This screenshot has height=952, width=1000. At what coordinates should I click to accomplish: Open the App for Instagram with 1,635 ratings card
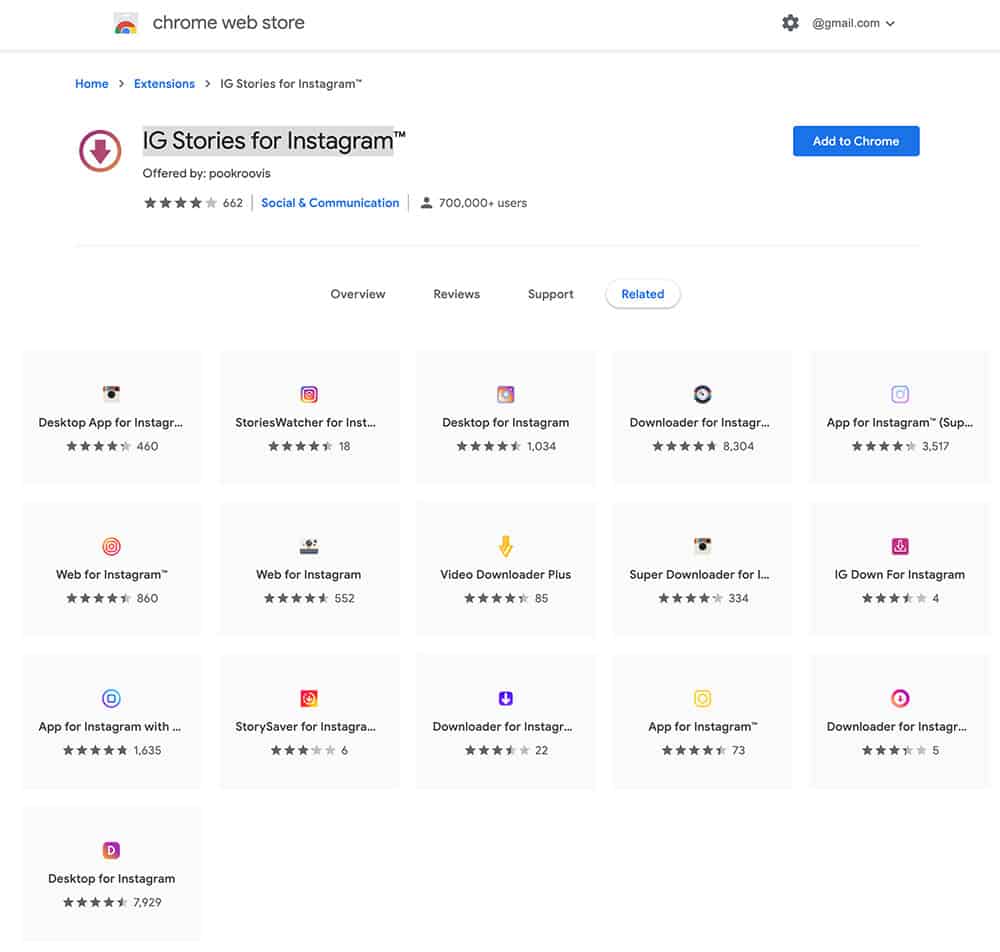point(112,722)
